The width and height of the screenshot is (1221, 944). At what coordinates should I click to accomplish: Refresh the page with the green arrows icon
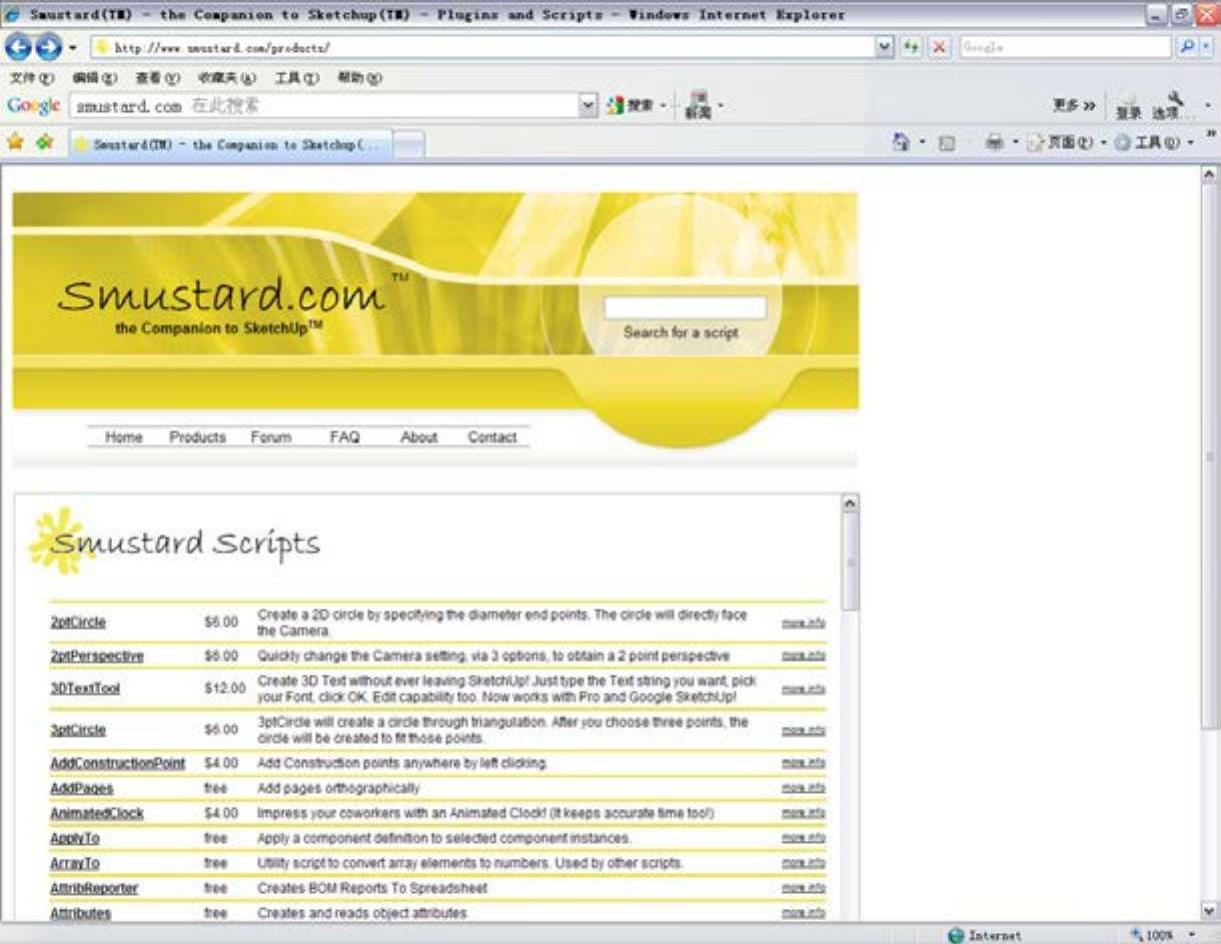tap(911, 47)
